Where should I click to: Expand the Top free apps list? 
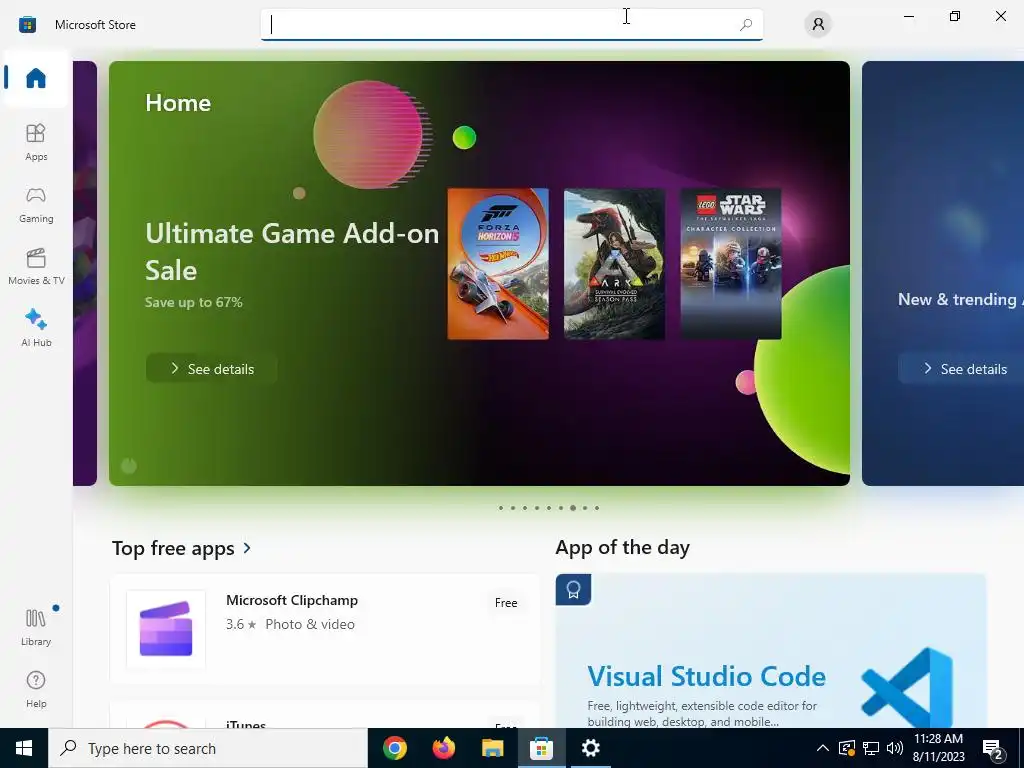click(247, 548)
